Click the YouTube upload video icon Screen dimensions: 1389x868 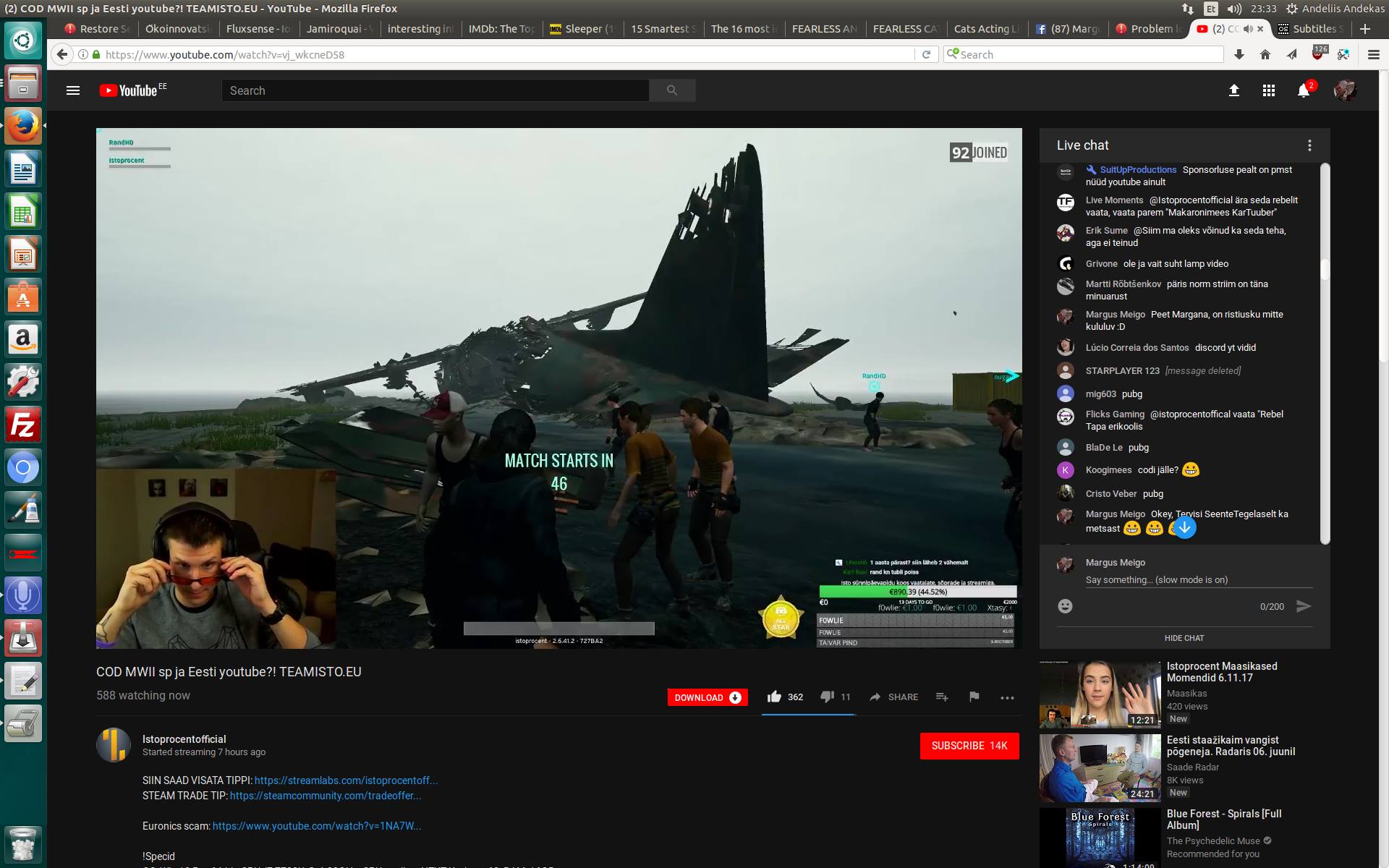click(1234, 90)
